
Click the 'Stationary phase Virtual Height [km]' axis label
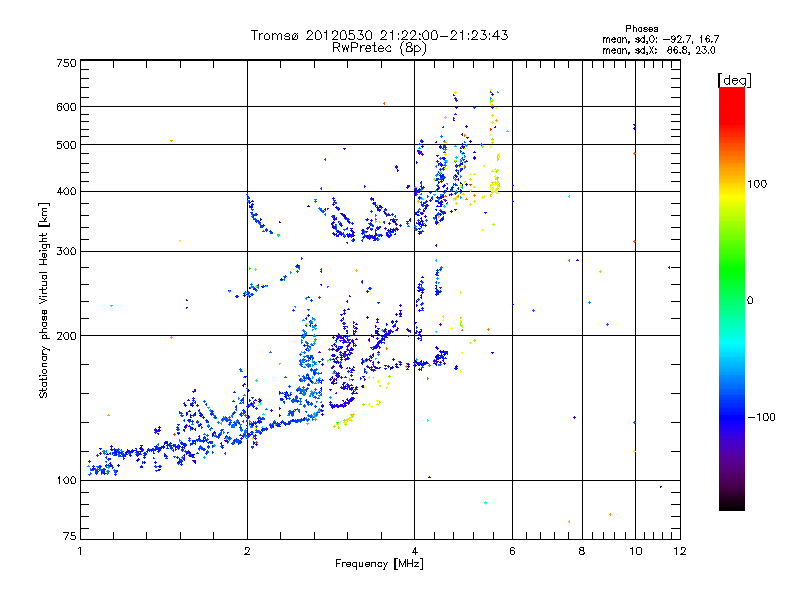43,300
